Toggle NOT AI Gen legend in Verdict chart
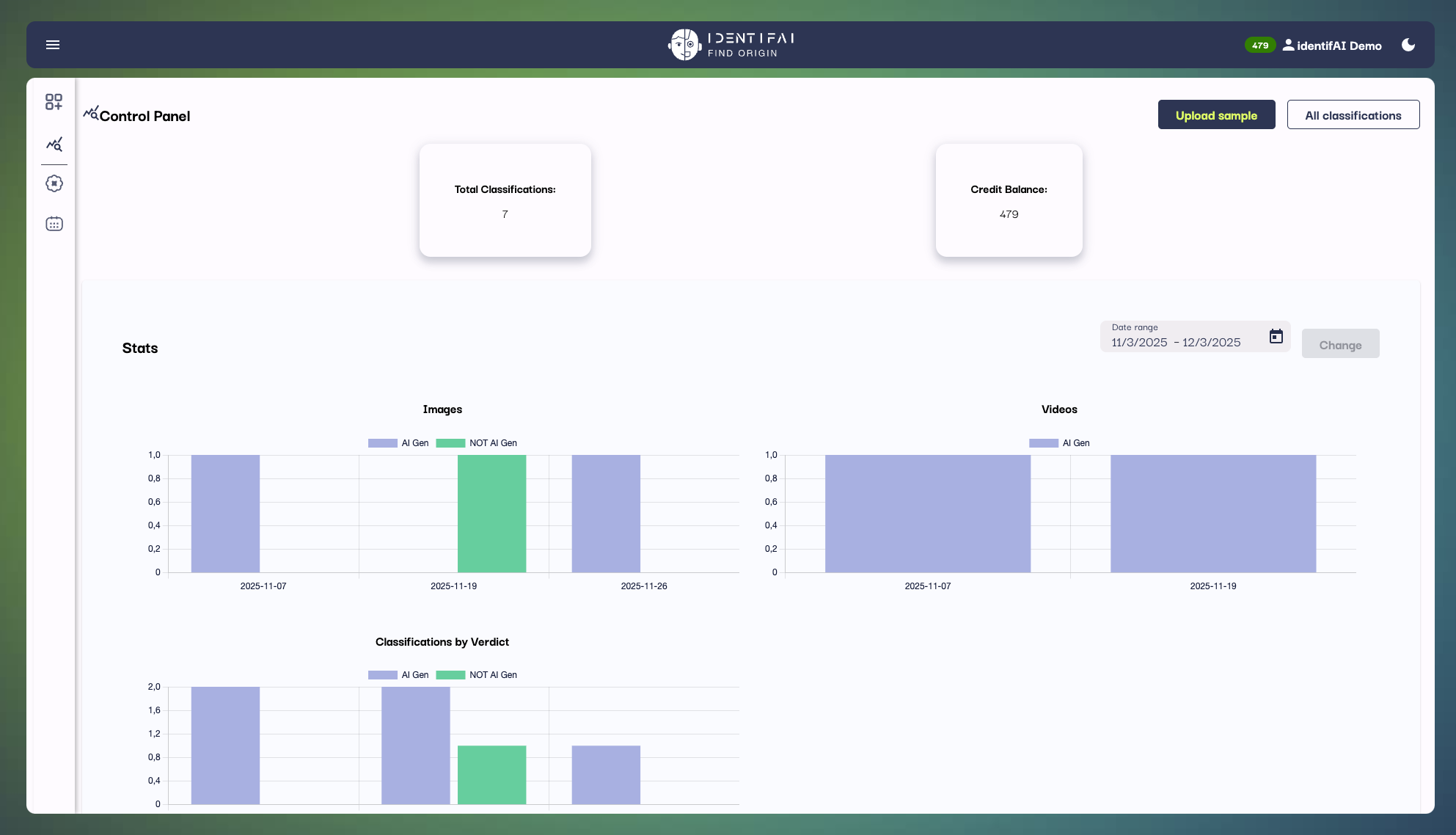This screenshot has height=835, width=1456. [x=477, y=675]
